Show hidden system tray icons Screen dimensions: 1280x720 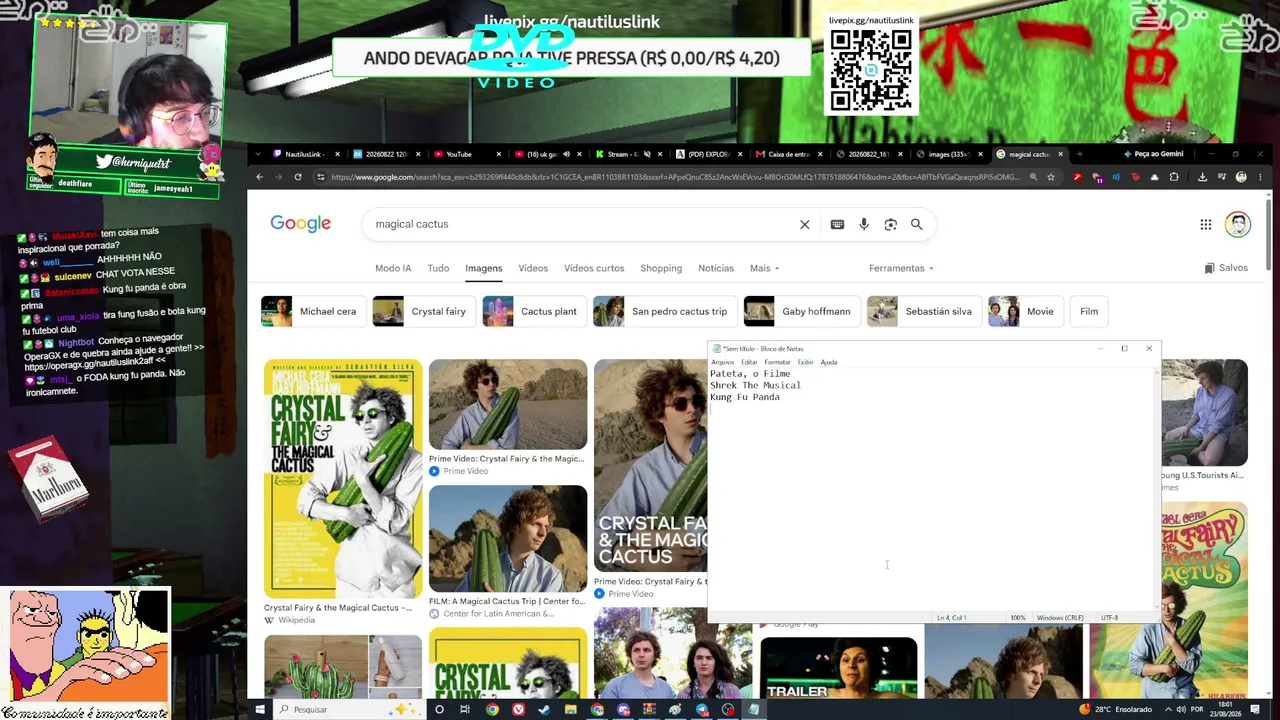(x=1166, y=710)
